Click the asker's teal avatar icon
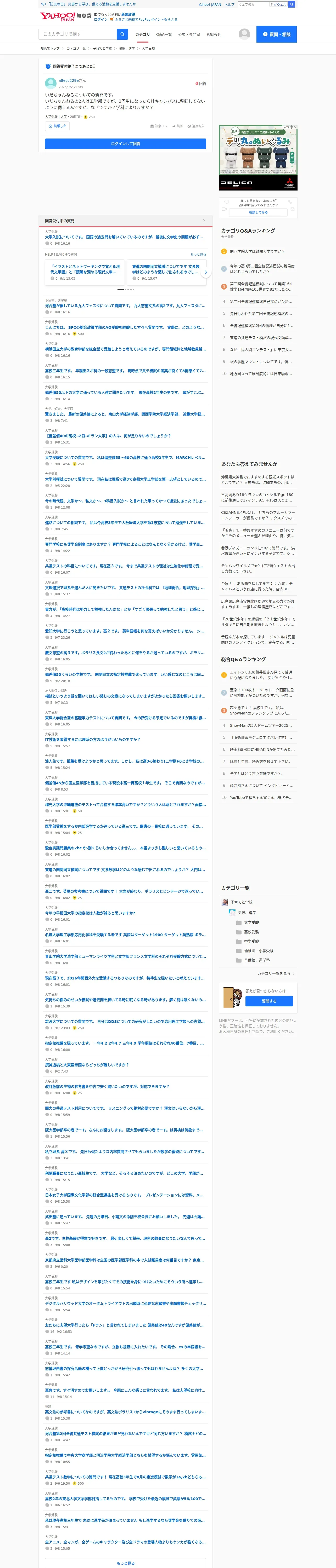Screen dimensions: 336x1568 click(51, 83)
